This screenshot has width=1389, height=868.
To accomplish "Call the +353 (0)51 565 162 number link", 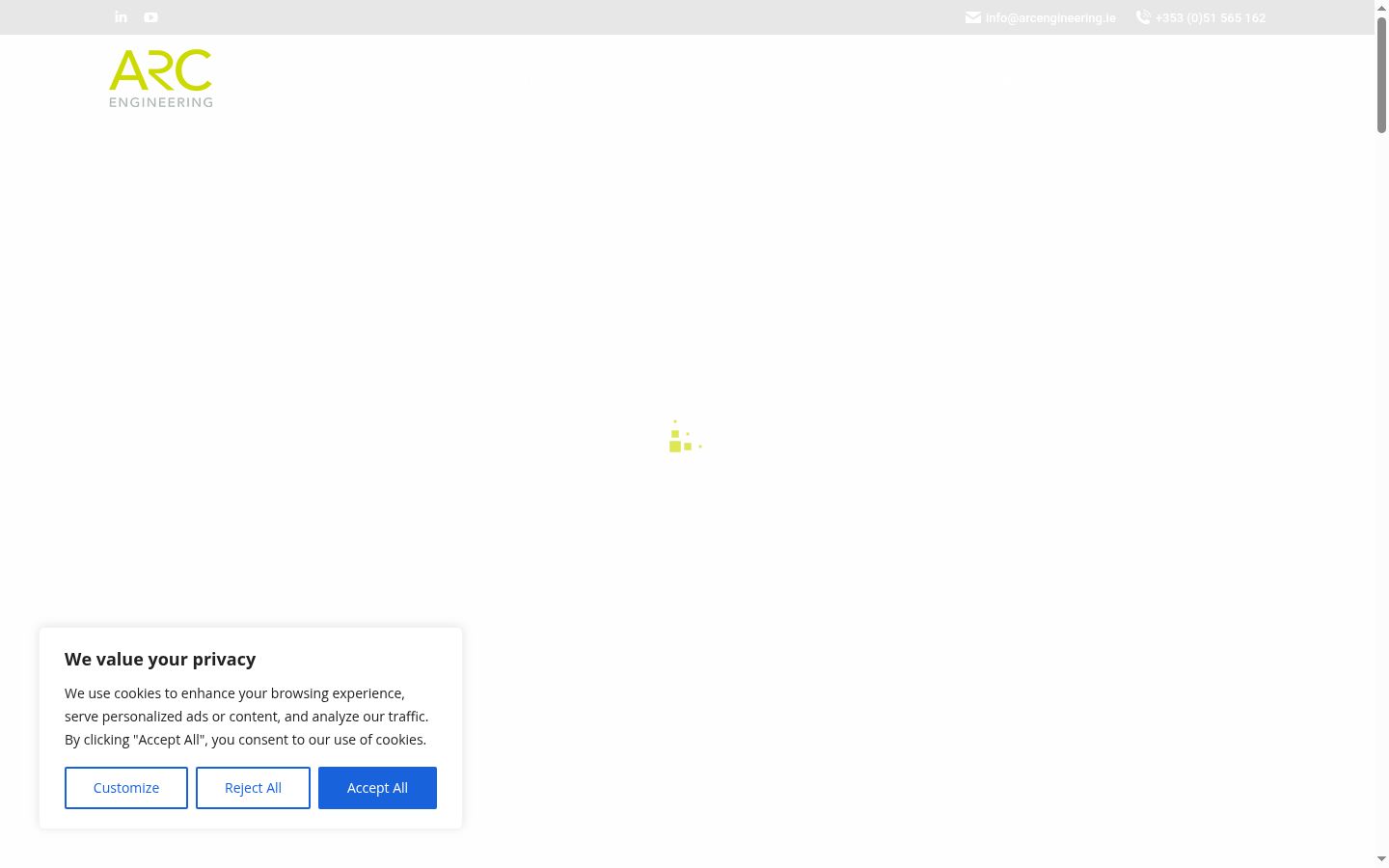I will [x=1211, y=17].
